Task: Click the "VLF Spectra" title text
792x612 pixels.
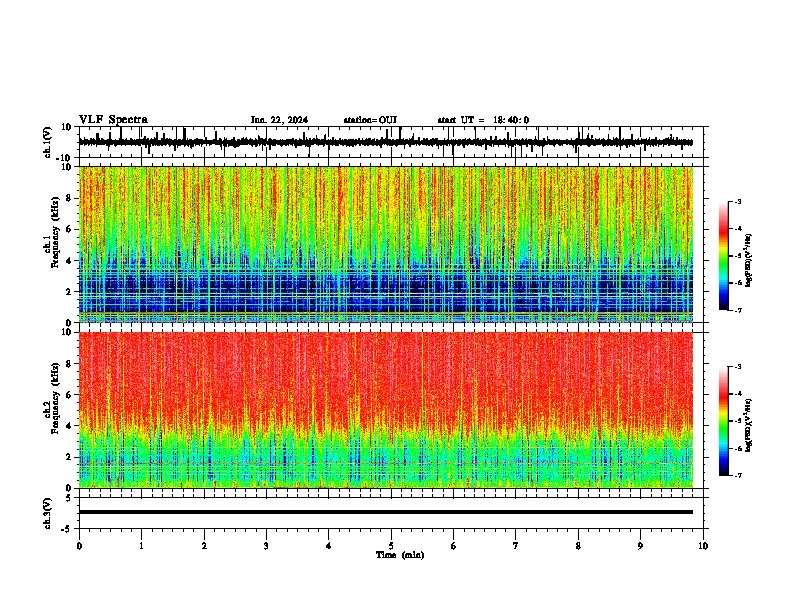Action: [113, 120]
